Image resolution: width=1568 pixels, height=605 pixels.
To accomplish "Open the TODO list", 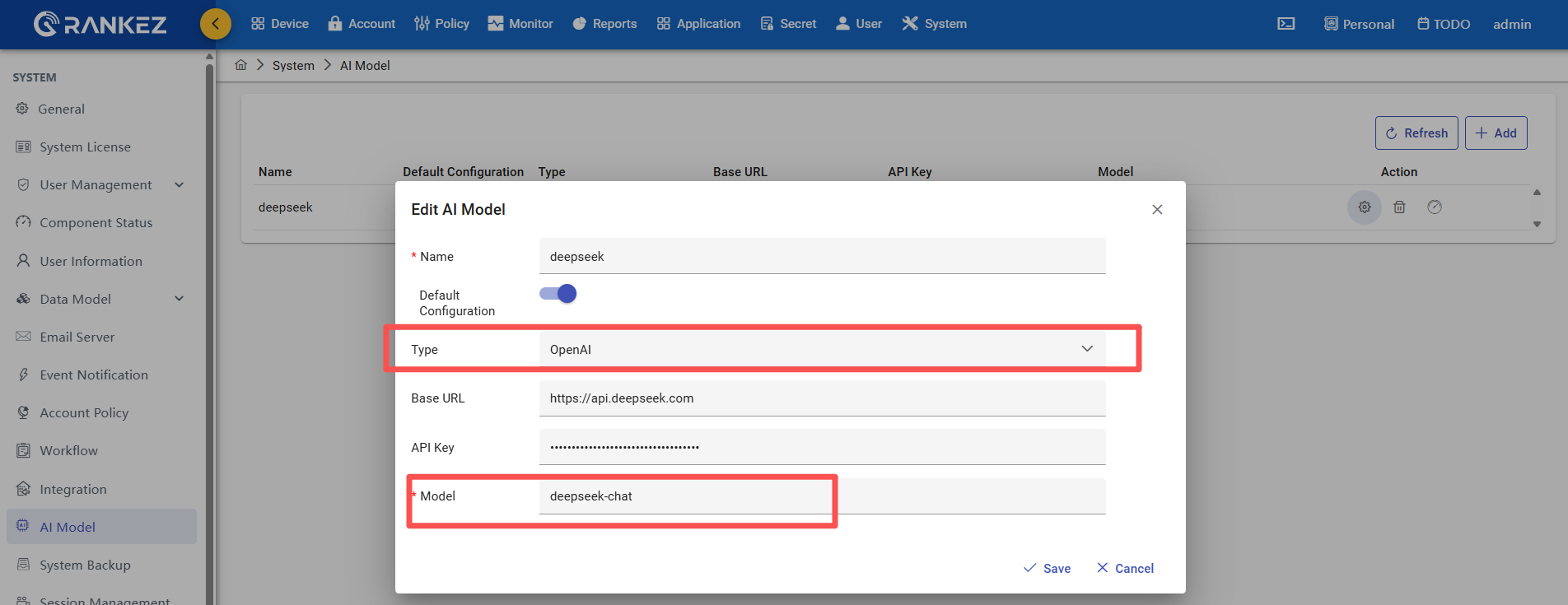I will tap(1444, 24).
